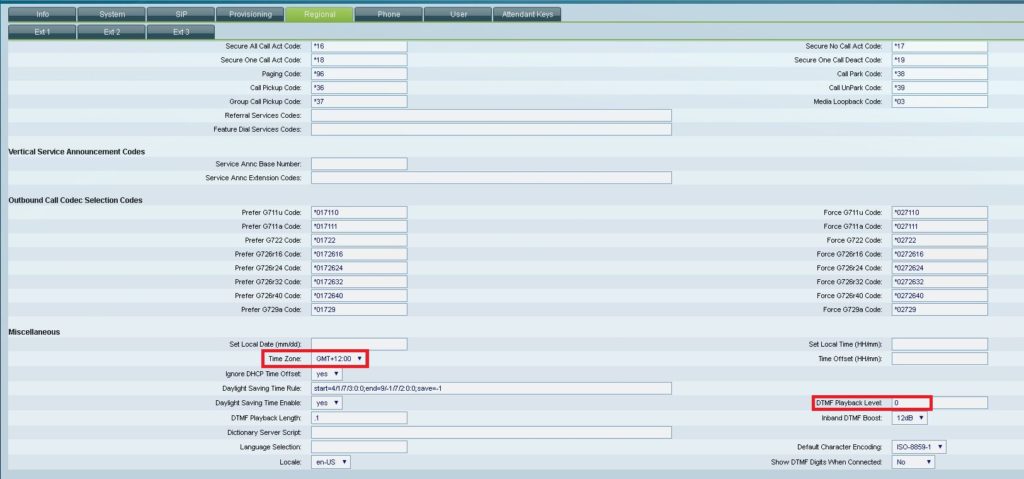Open the Ext 1 tab
This screenshot has height=479, width=1024.
(42, 32)
